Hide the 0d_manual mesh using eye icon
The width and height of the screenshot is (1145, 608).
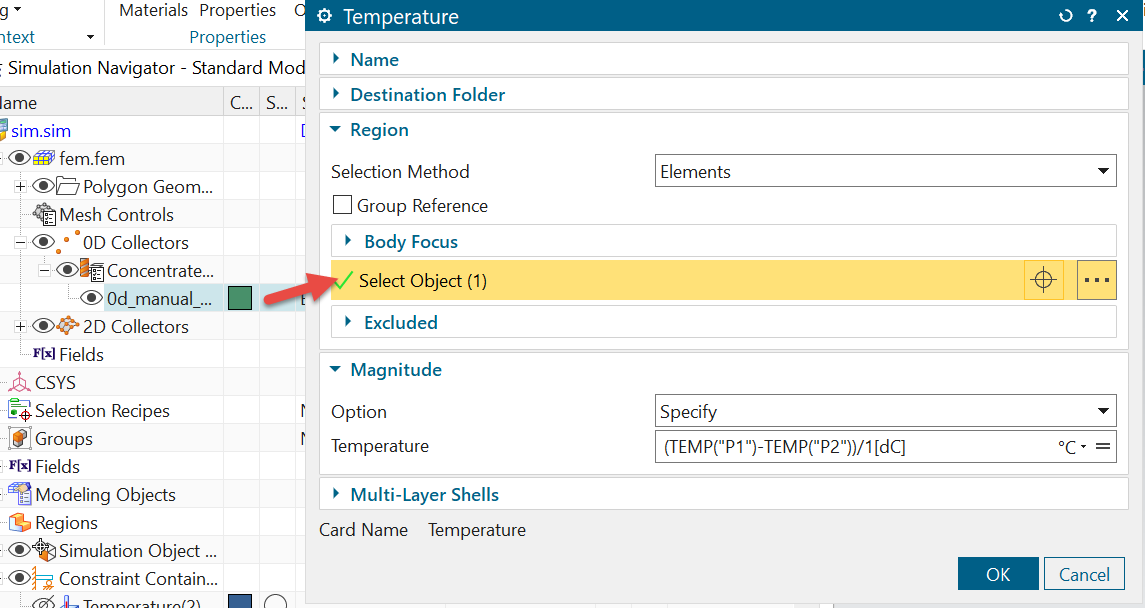pos(92,299)
